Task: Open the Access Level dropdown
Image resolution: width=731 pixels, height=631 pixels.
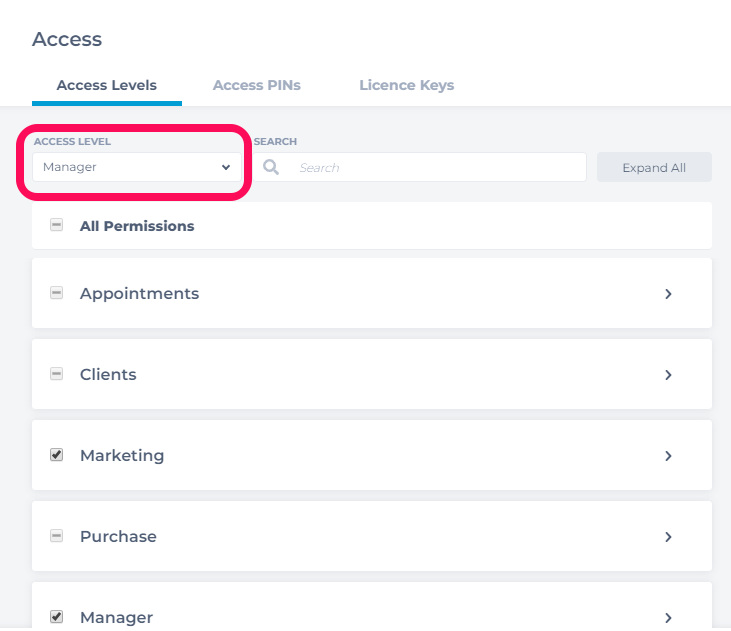Action: coord(137,167)
